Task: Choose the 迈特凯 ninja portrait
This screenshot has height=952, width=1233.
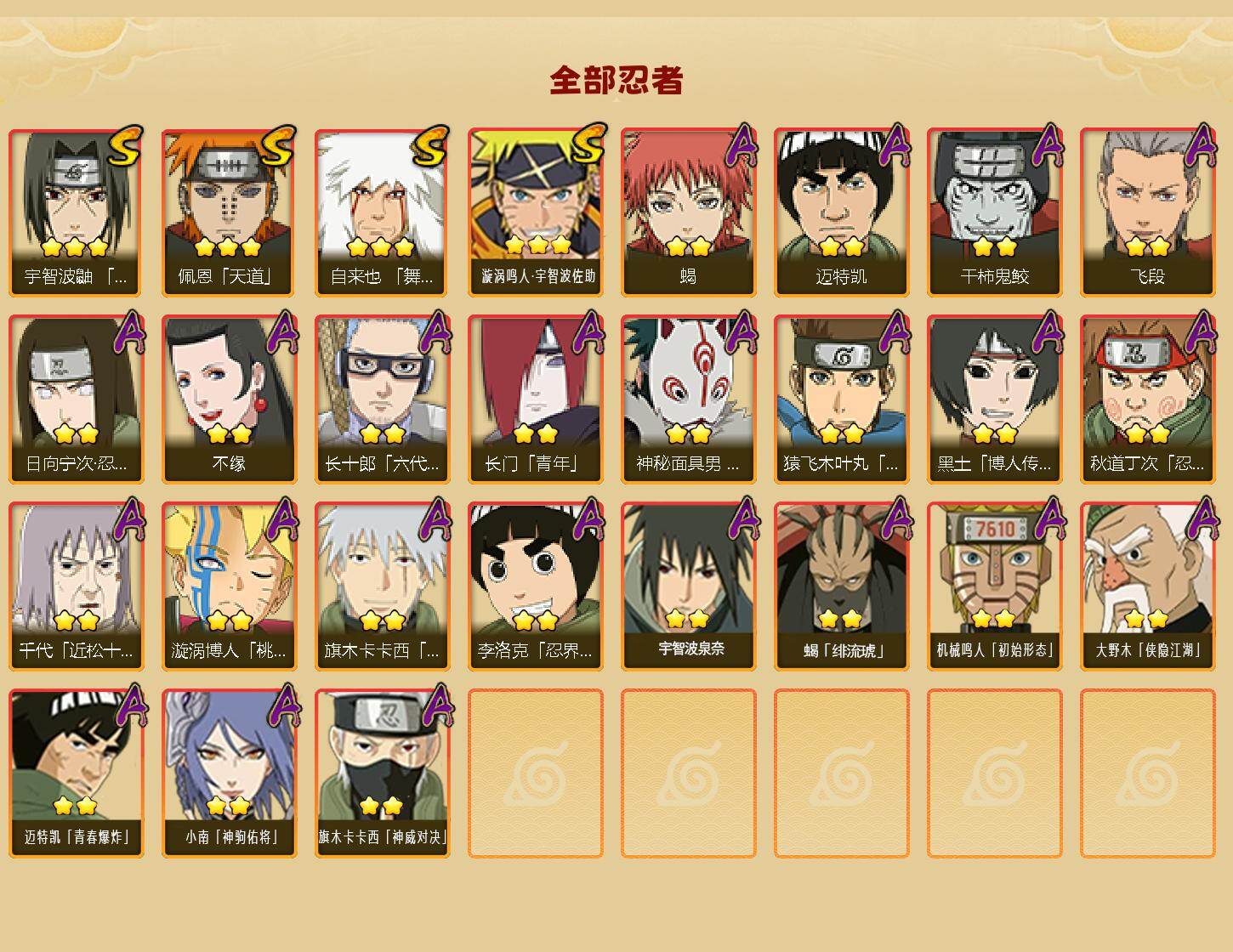Action: click(x=841, y=212)
